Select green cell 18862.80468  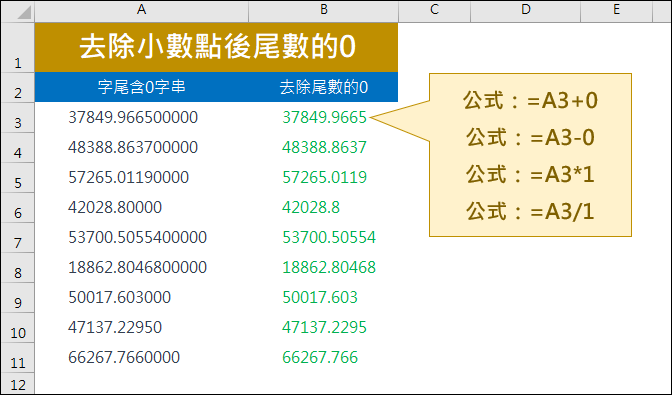[x=324, y=267]
